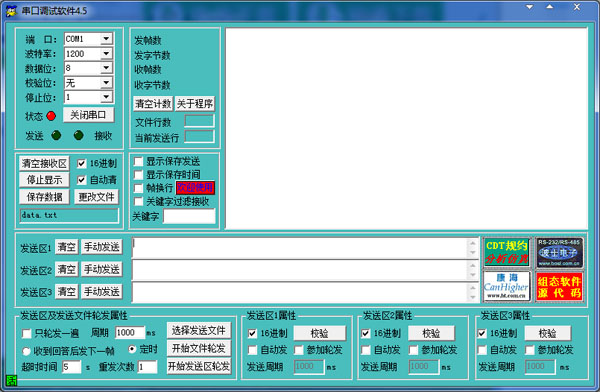Click the green status icon at bottom-left corner
Viewport: 600px width, 392px height.
click(11, 381)
